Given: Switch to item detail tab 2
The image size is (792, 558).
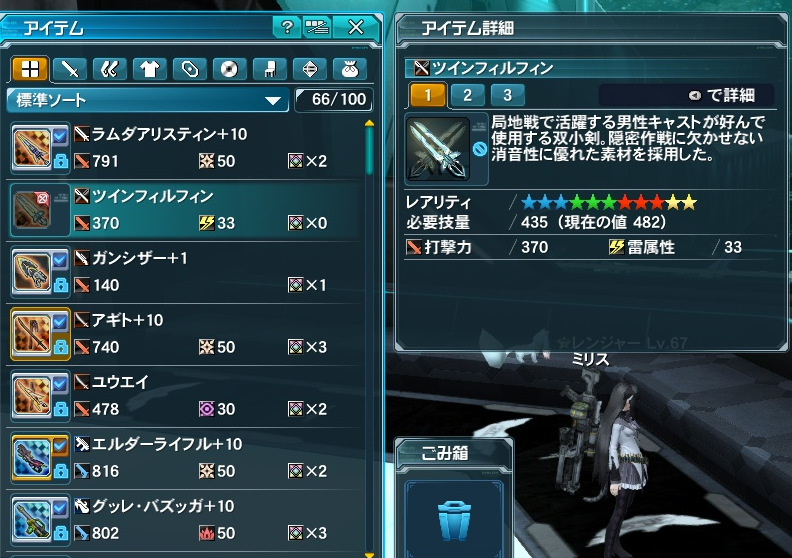Looking at the screenshot, I should point(467,95).
